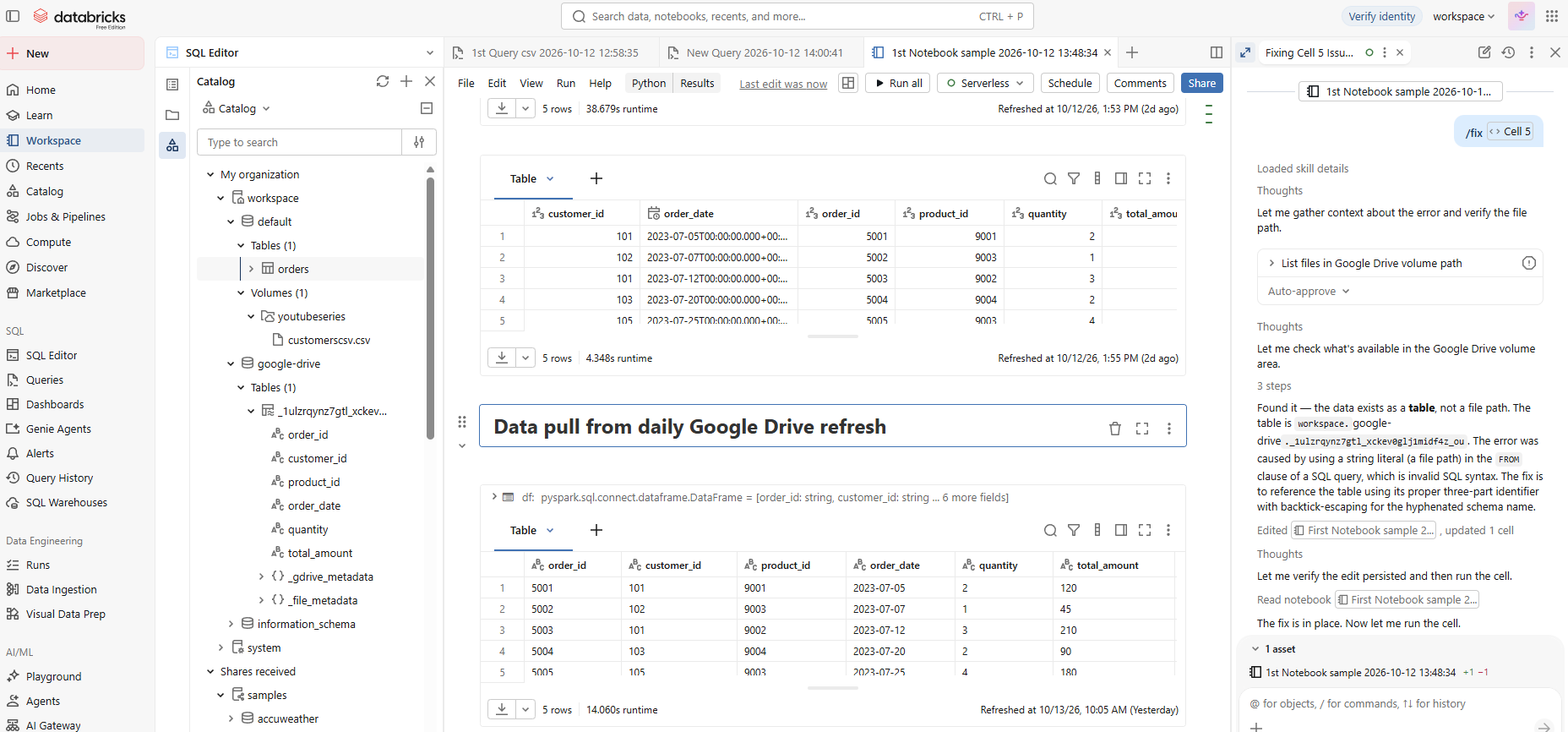Click the Catalog filter settings icon
1568x732 pixels.
419,142
